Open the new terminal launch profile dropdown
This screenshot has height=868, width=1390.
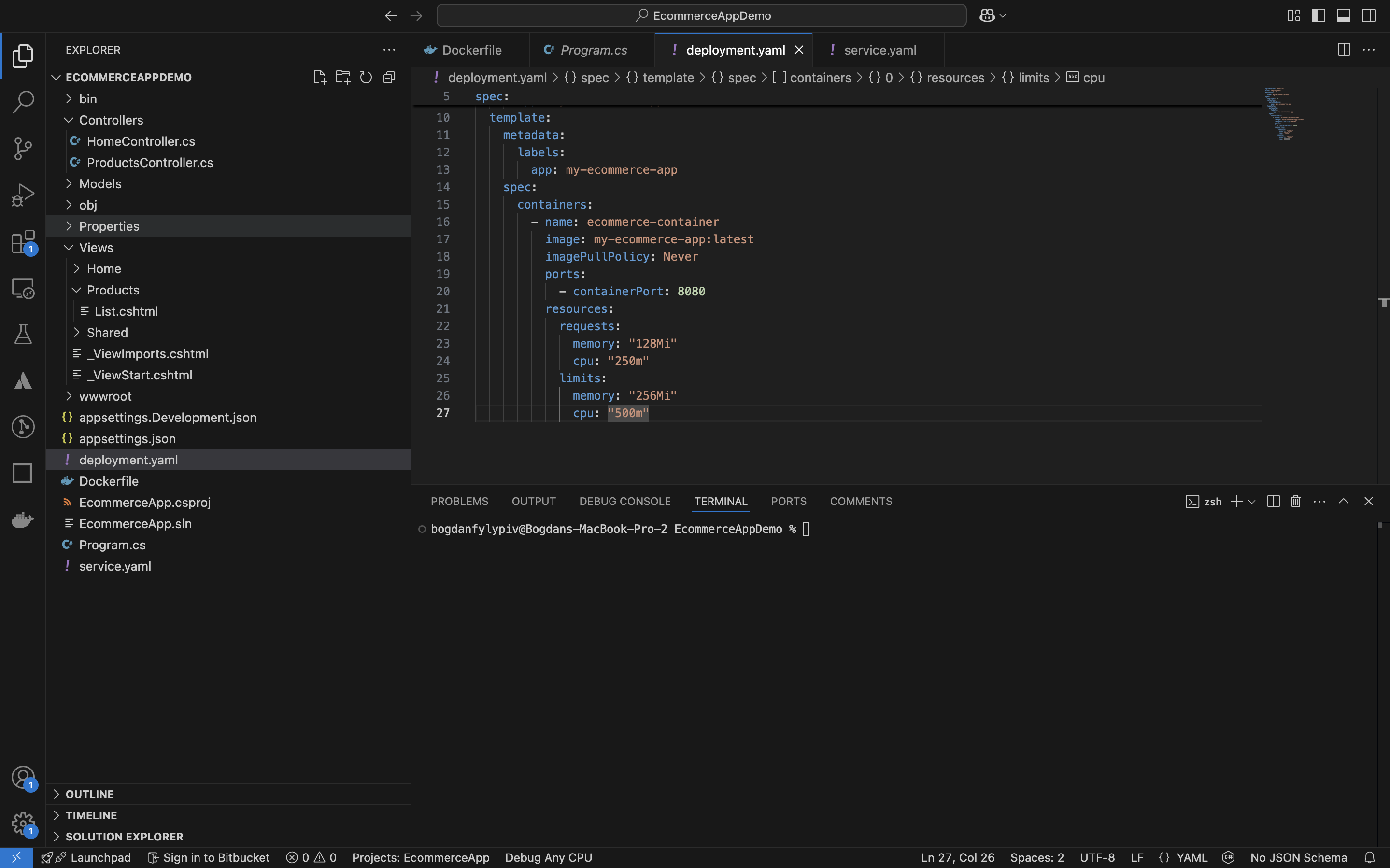(x=1252, y=502)
